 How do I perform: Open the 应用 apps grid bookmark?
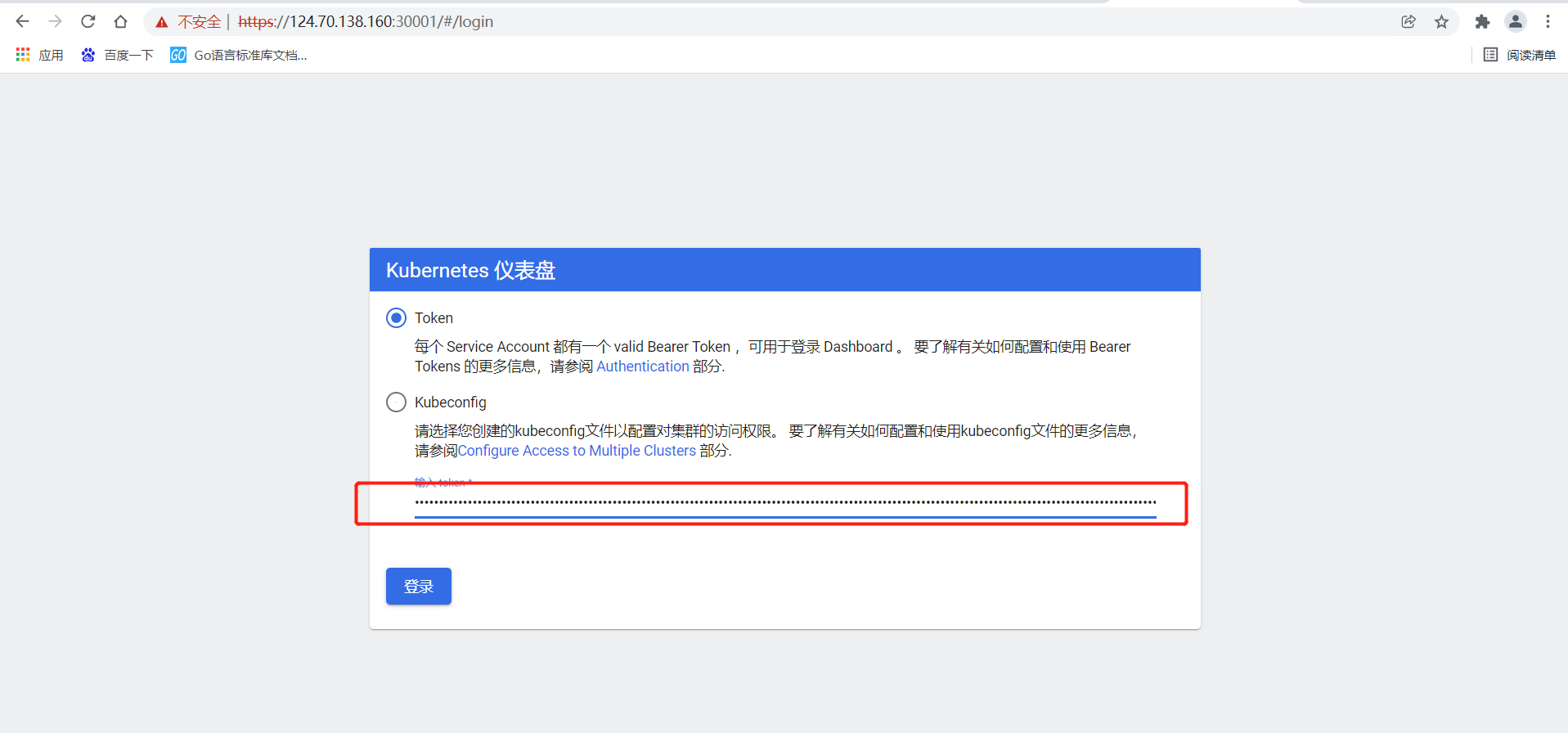point(39,55)
